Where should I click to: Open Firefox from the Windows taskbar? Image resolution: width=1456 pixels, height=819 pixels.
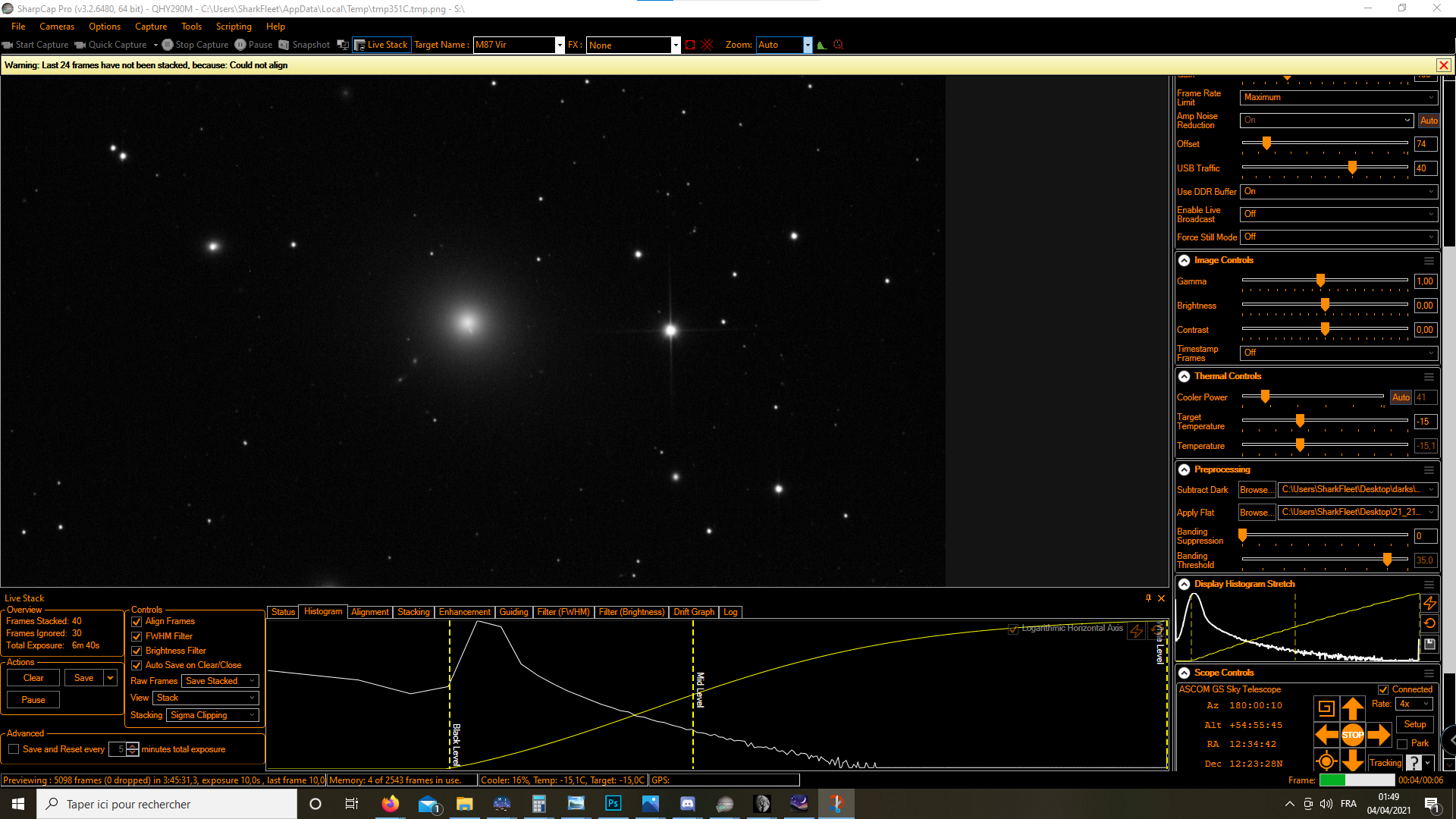click(x=390, y=804)
